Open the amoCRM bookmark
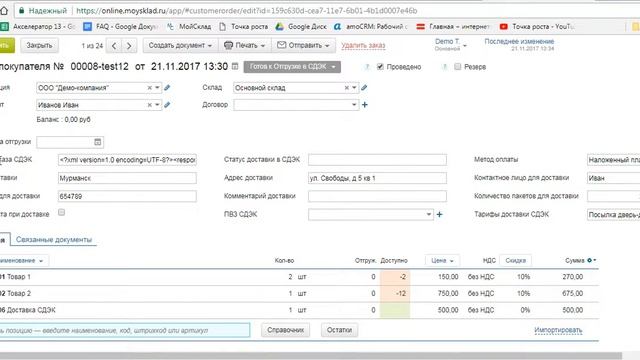Viewport: 640px width, 360px height. pyautogui.click(x=370, y=27)
